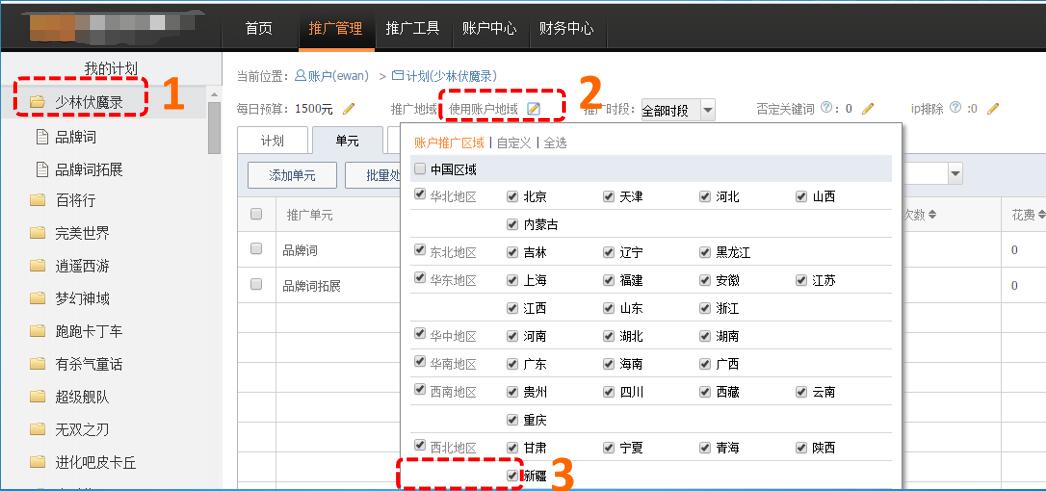Select the 品牌词拓展 row checkbox in table
The width and height of the screenshot is (1046, 491).
(256, 284)
